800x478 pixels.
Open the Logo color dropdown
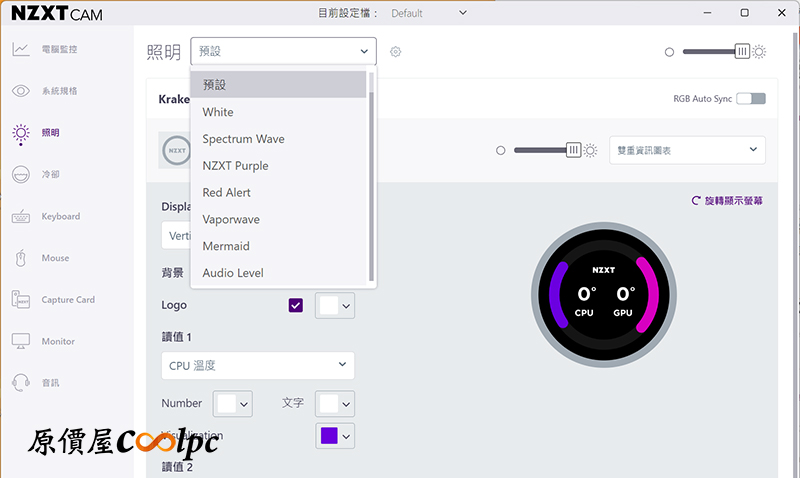coord(335,306)
